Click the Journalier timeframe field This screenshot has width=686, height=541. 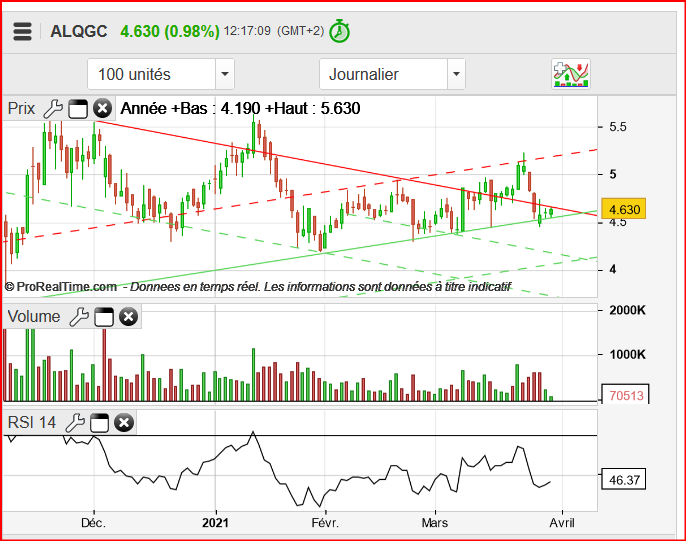[x=384, y=74]
